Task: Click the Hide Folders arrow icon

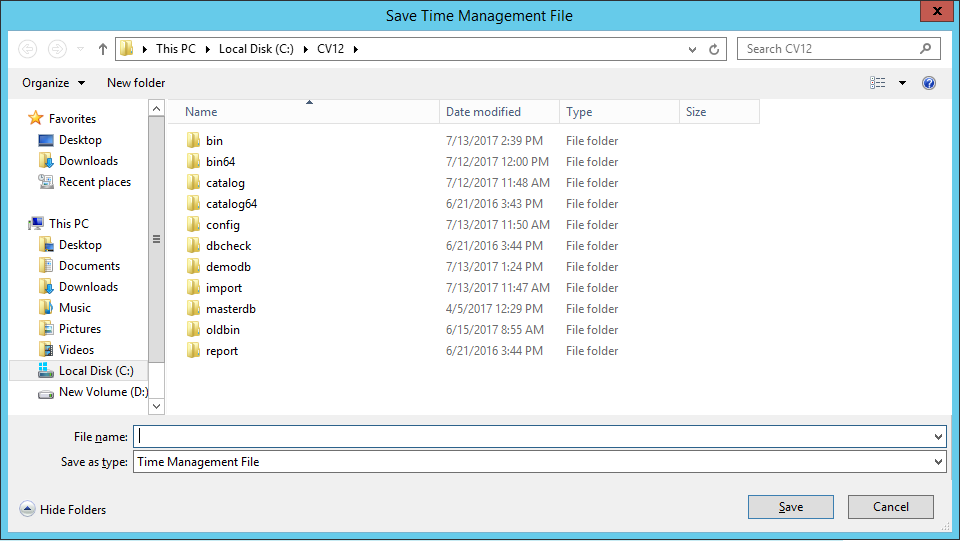Action: [27, 509]
